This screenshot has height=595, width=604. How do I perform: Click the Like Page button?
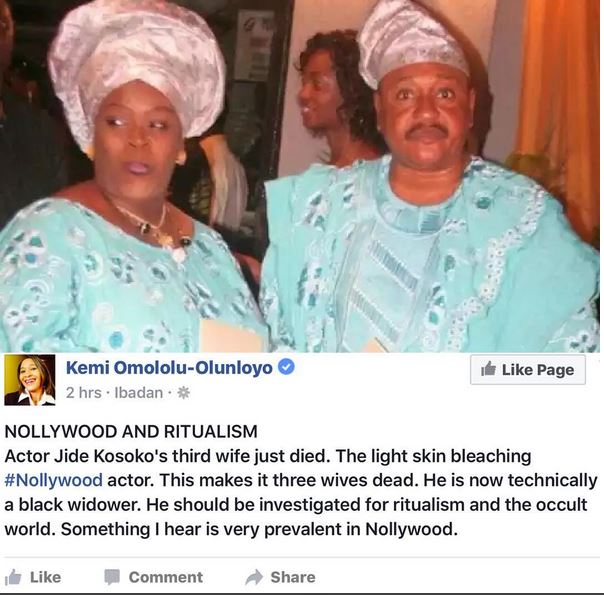(528, 370)
